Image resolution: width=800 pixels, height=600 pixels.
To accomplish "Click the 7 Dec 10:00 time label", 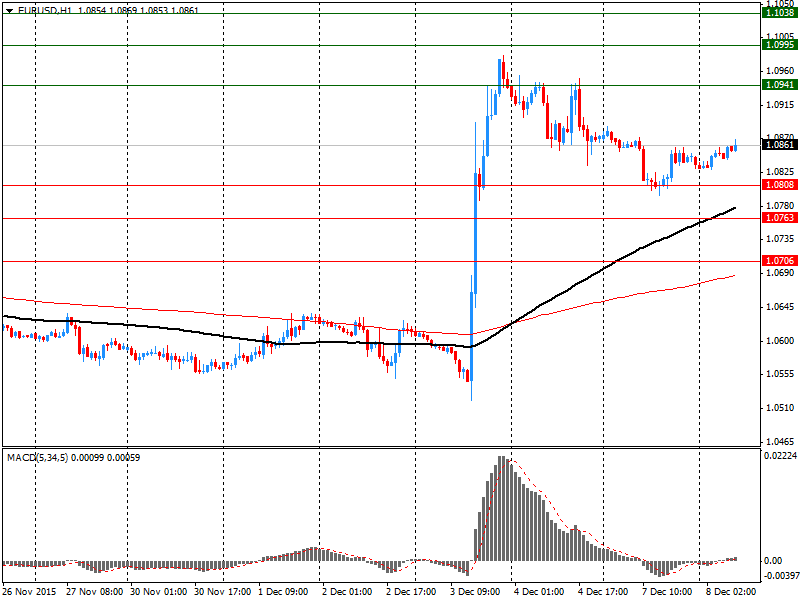I will [x=667, y=592].
